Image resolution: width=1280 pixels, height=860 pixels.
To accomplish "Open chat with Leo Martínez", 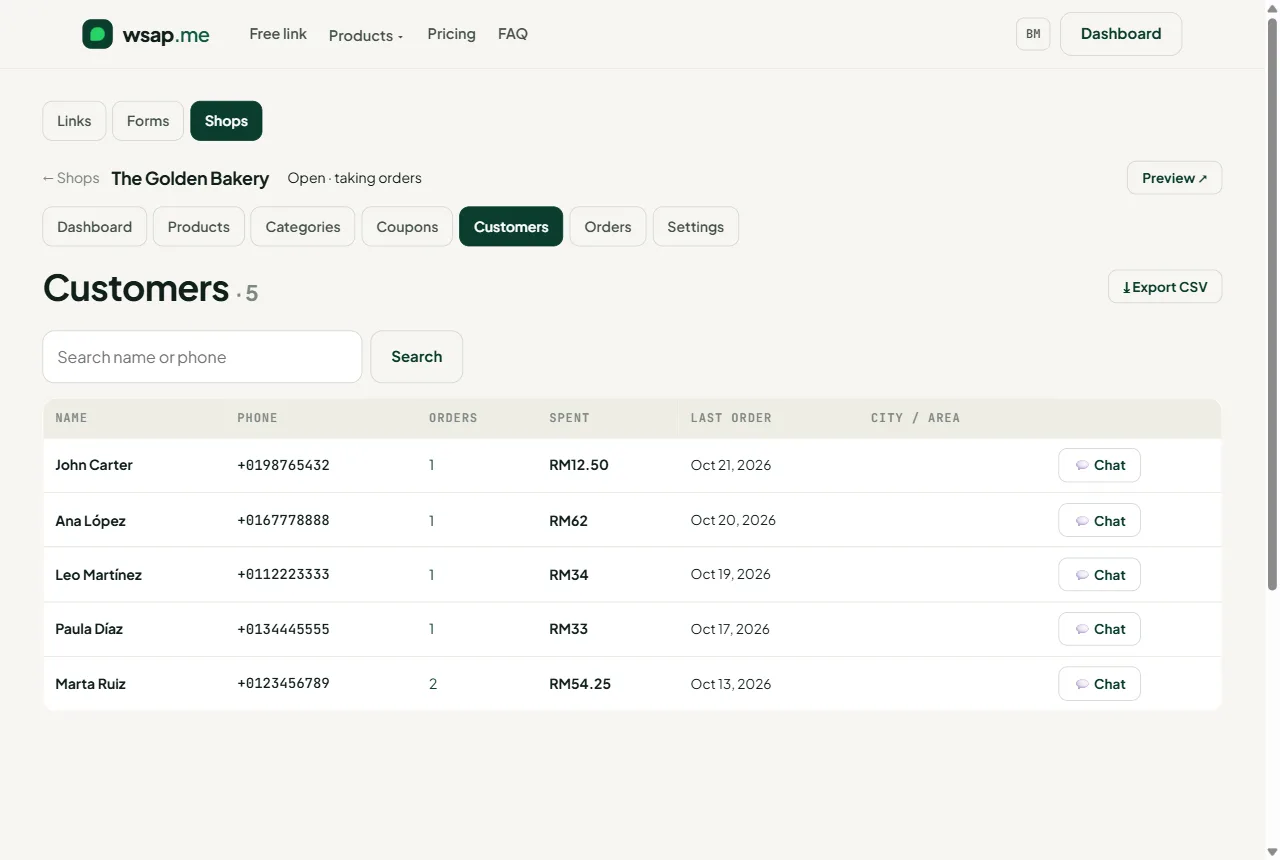I will 1099,575.
